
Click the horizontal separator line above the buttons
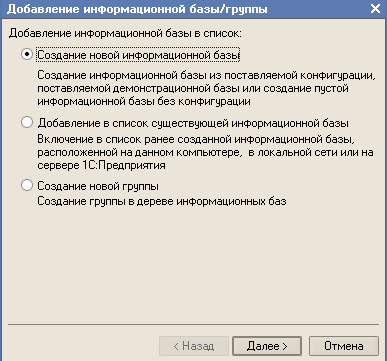[193, 324]
